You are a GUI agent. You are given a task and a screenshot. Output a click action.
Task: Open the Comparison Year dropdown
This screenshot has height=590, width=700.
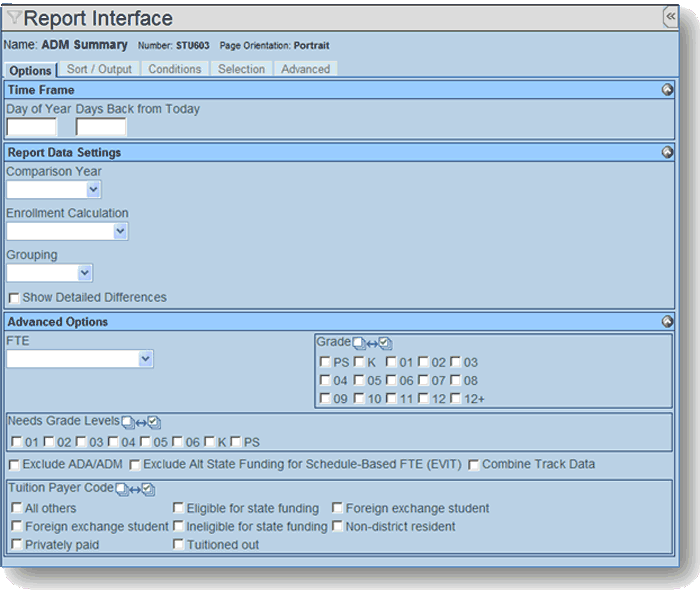(x=54, y=190)
